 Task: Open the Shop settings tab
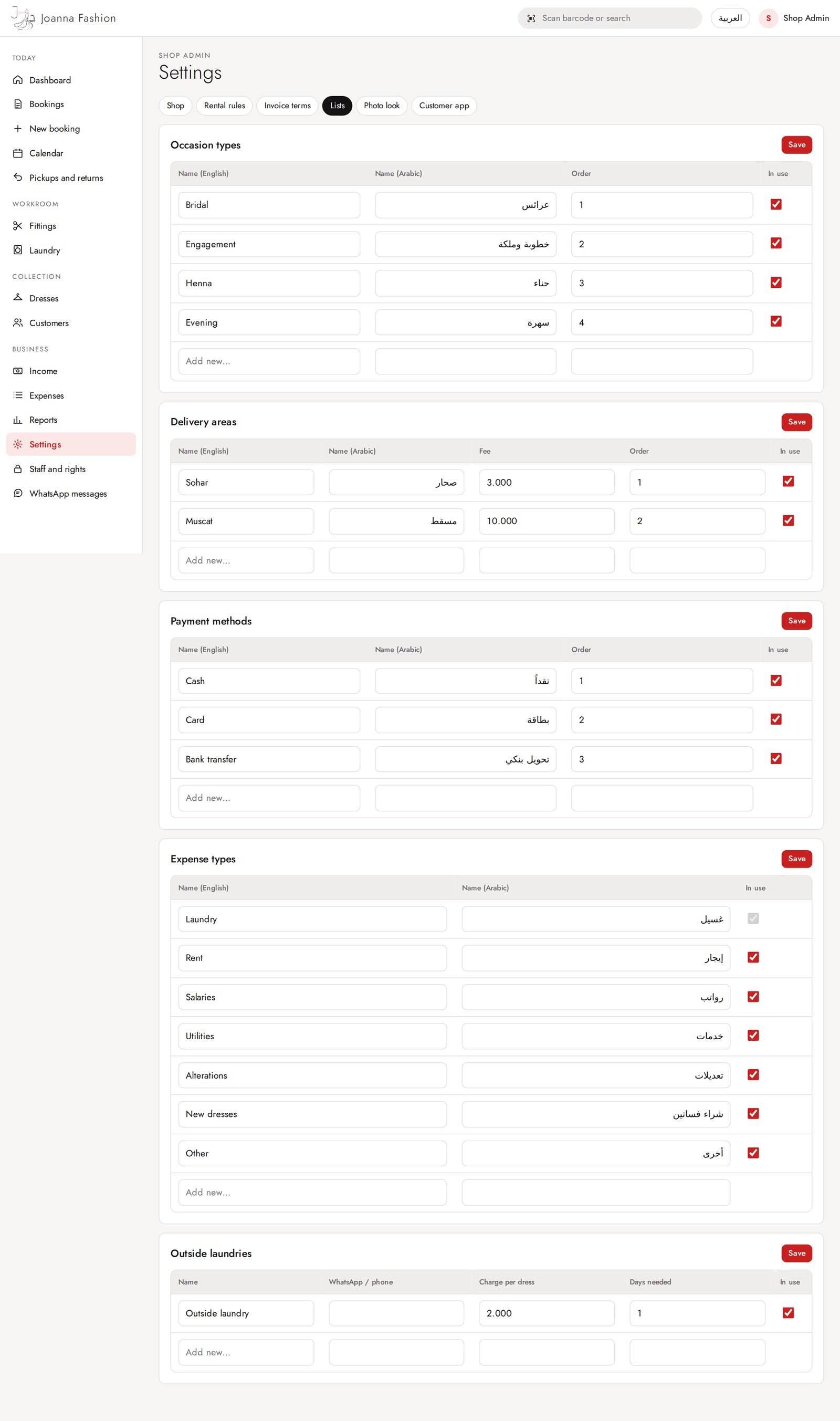coord(175,106)
